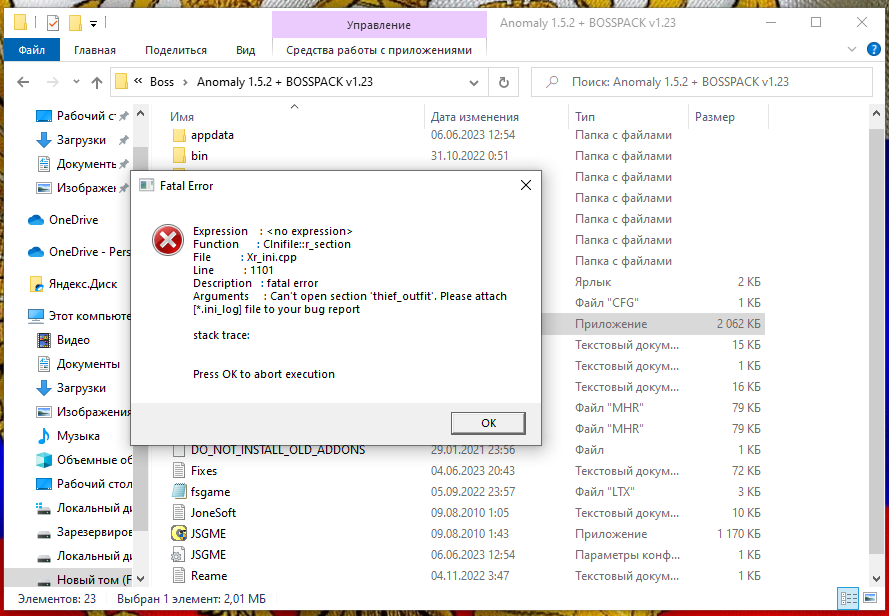Click the Файл "CFG" row type
Screen dimensions: 889x616
coord(605,303)
